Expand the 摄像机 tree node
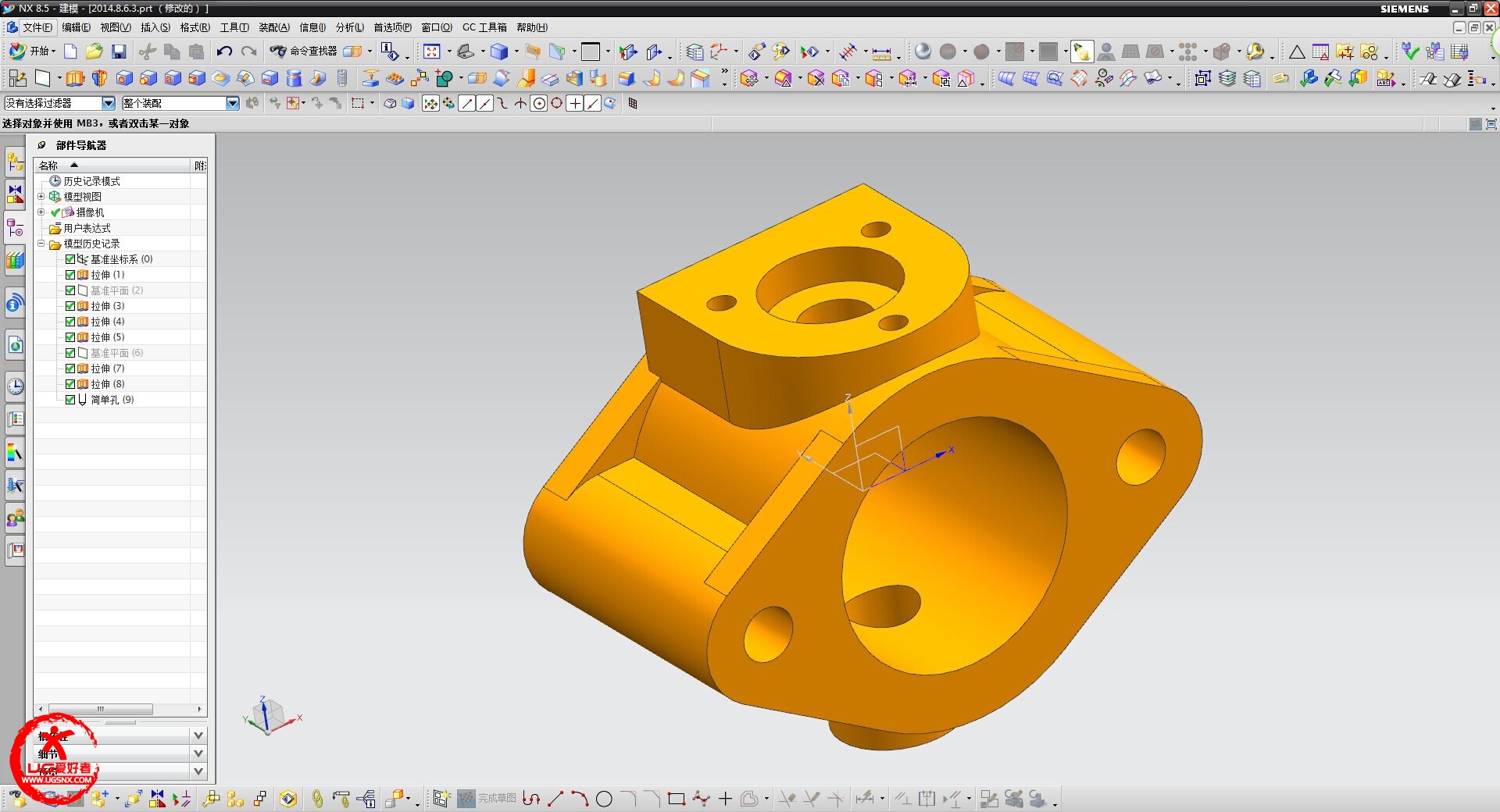The width and height of the screenshot is (1500, 812). click(41, 212)
